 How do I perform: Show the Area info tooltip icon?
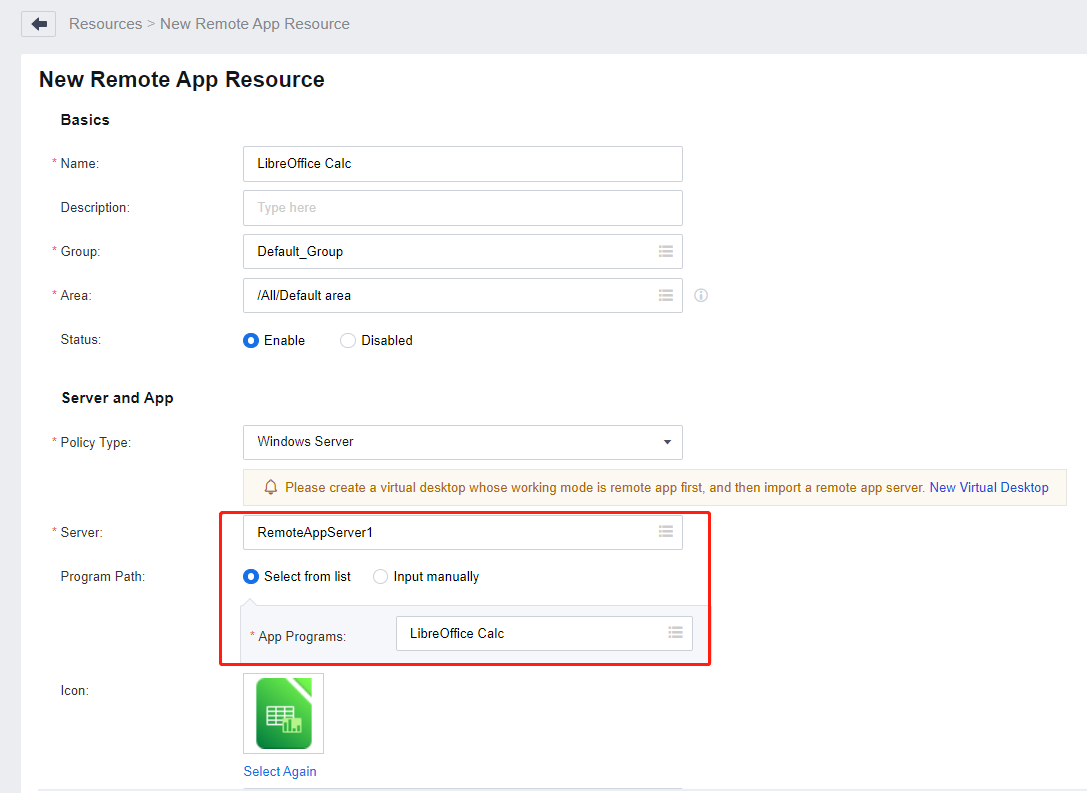click(701, 295)
